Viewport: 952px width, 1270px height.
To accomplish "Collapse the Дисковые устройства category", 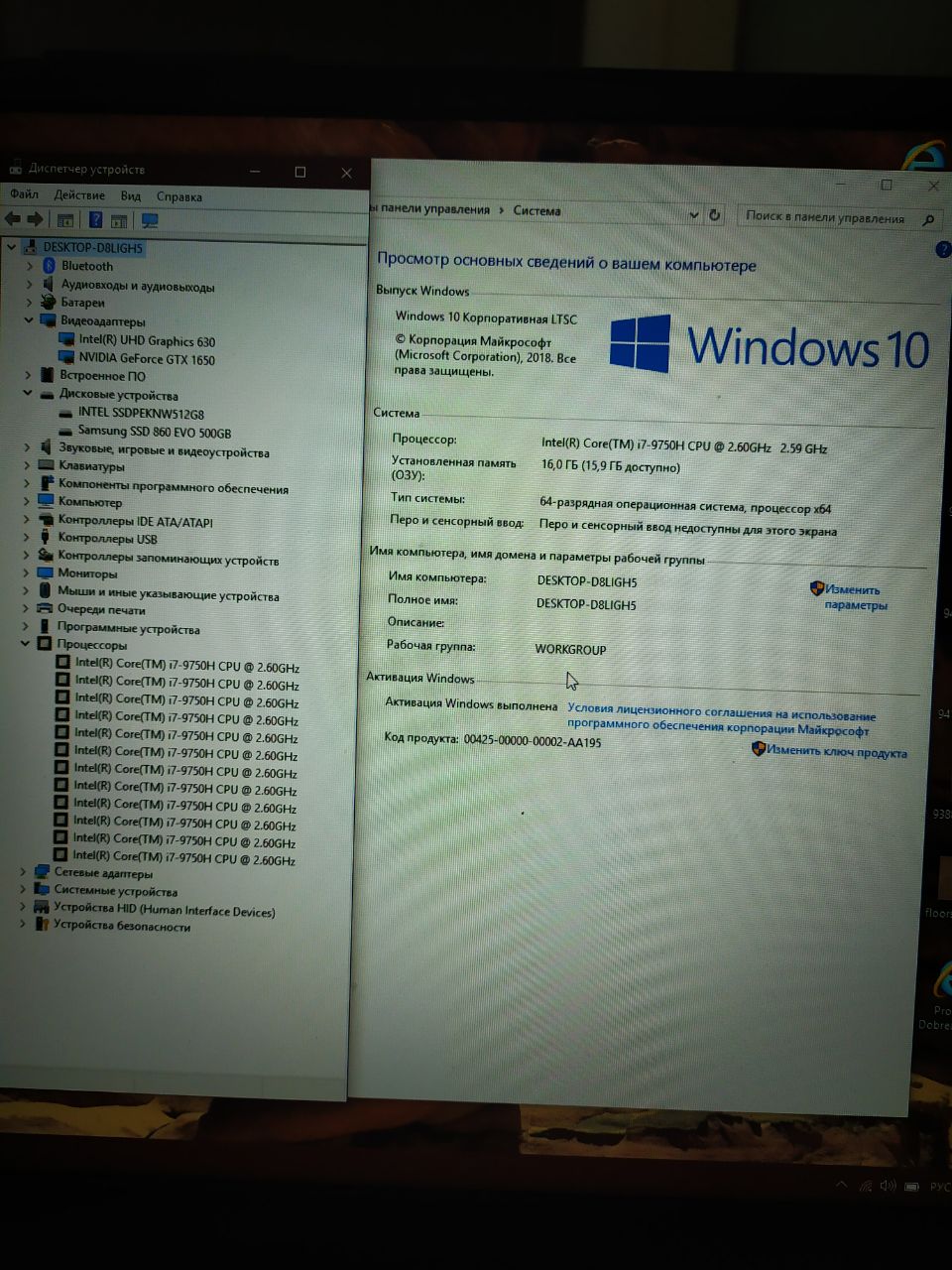I will pos(28,393).
